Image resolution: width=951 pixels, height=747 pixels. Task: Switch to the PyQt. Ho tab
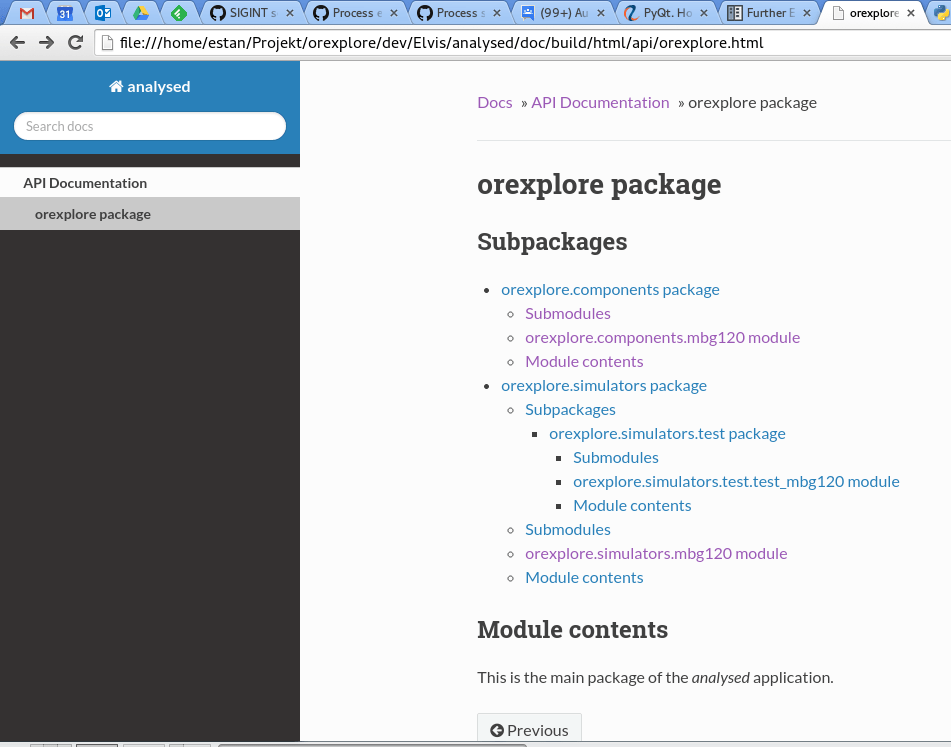pyautogui.click(x=666, y=13)
